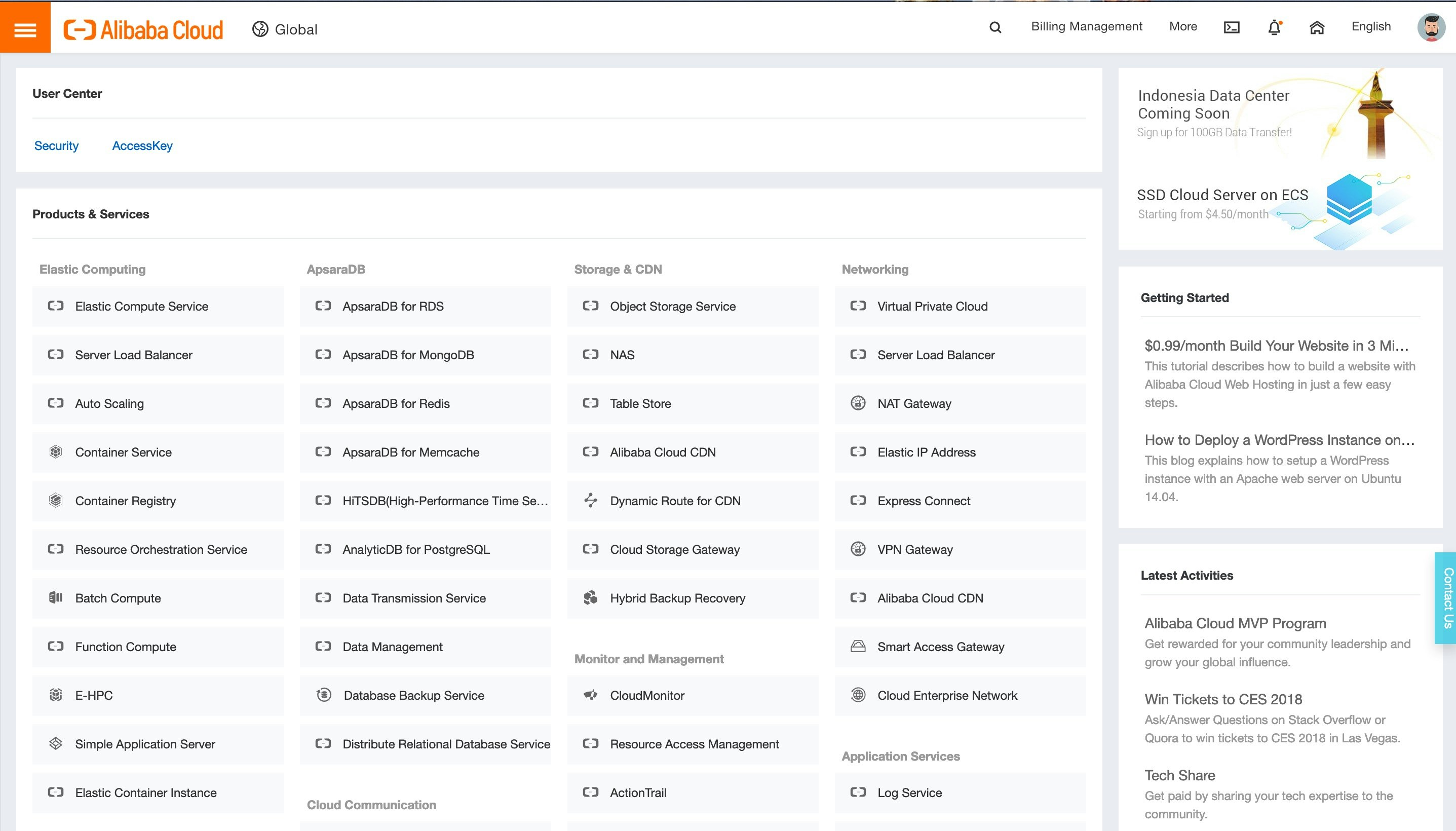This screenshot has height=831, width=1456.
Task: Open Cloud Storage Gateway
Action: (693, 549)
